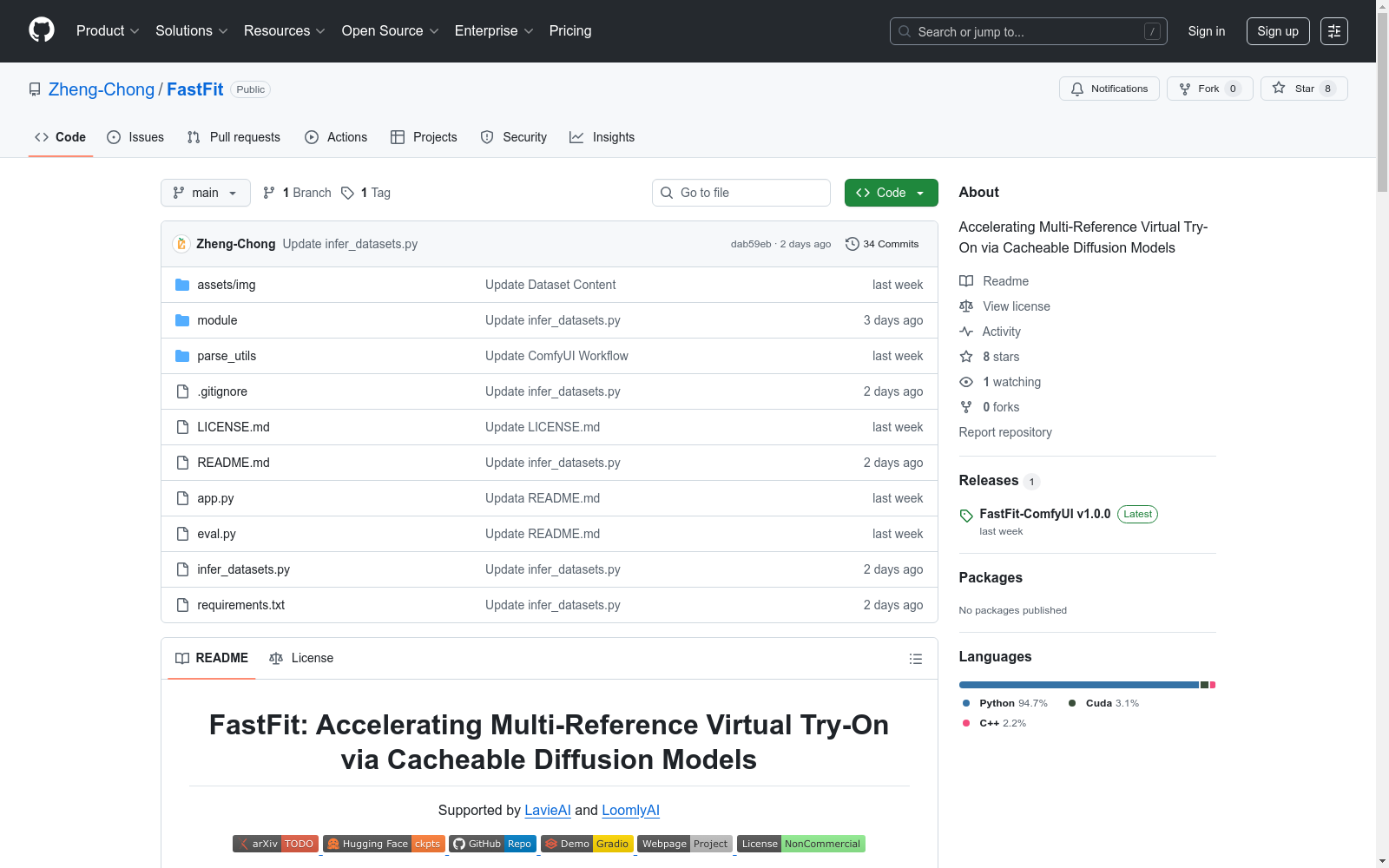Click the assets/img folder icon
Screen dimensions: 1389x868
point(182,285)
